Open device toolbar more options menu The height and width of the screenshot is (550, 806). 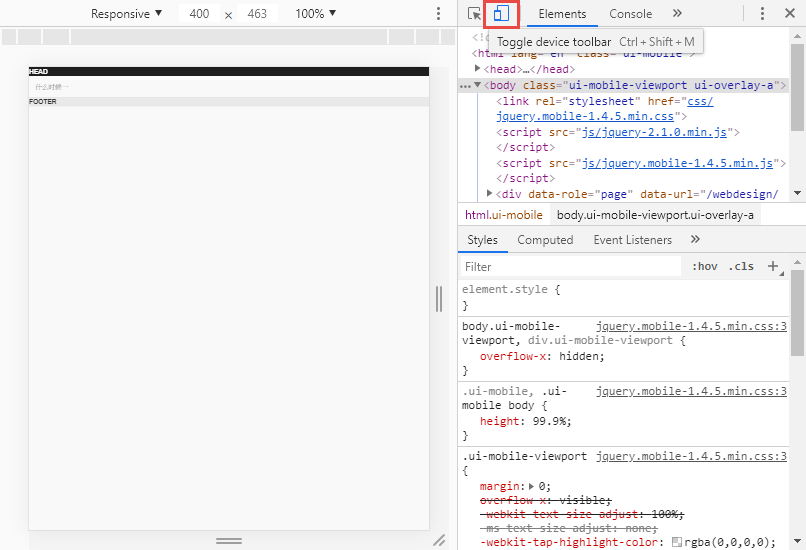tap(438, 14)
